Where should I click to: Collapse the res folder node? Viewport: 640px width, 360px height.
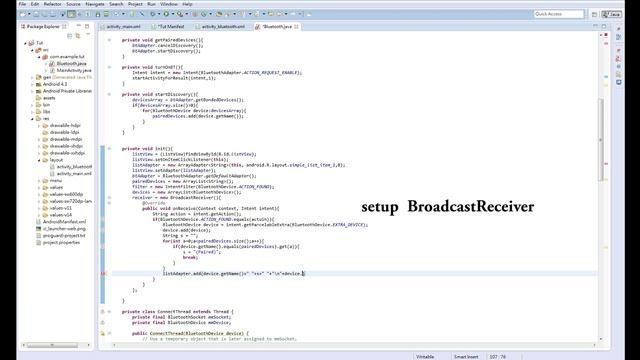[32, 118]
